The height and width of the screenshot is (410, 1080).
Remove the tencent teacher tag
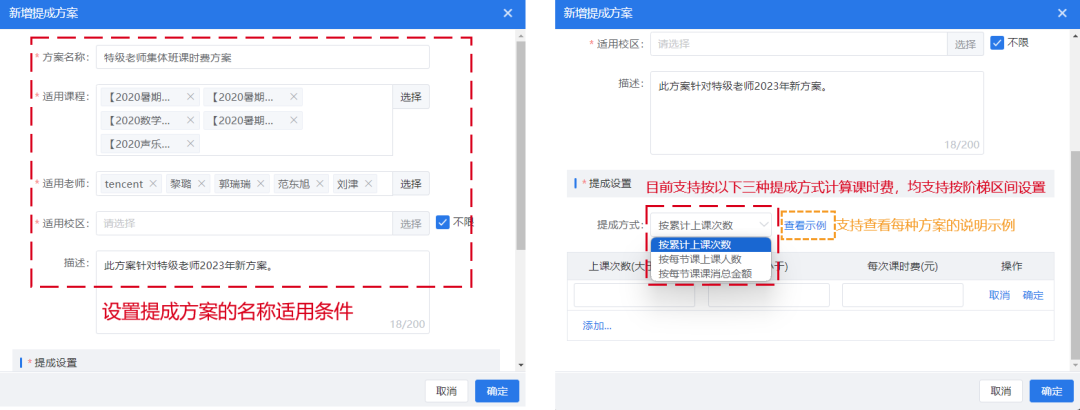pos(153,184)
